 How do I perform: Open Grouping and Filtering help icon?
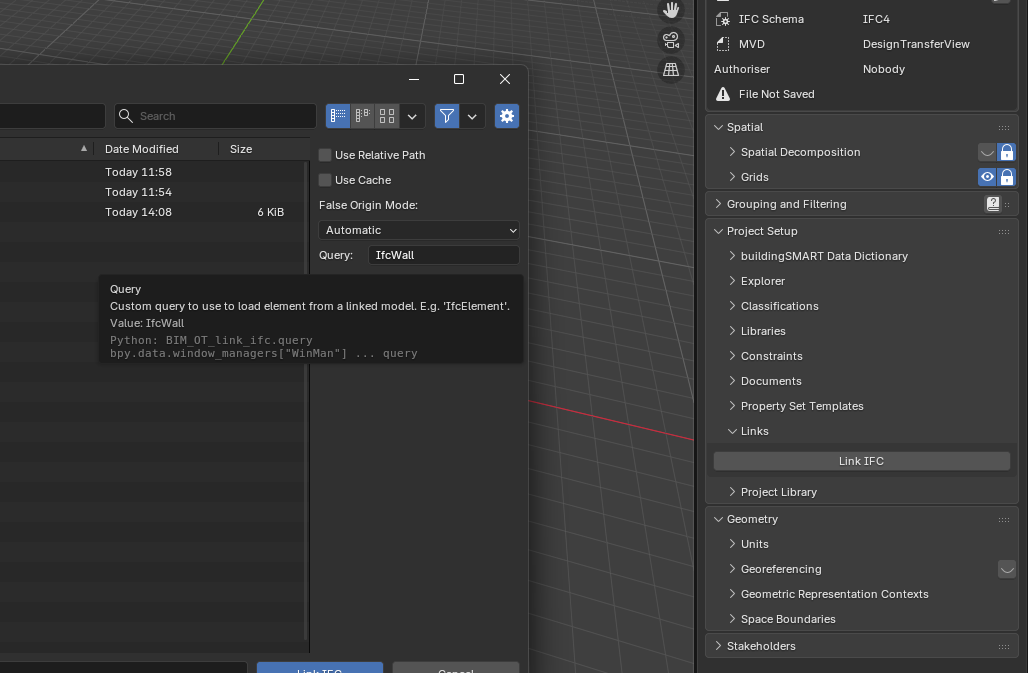coord(993,204)
